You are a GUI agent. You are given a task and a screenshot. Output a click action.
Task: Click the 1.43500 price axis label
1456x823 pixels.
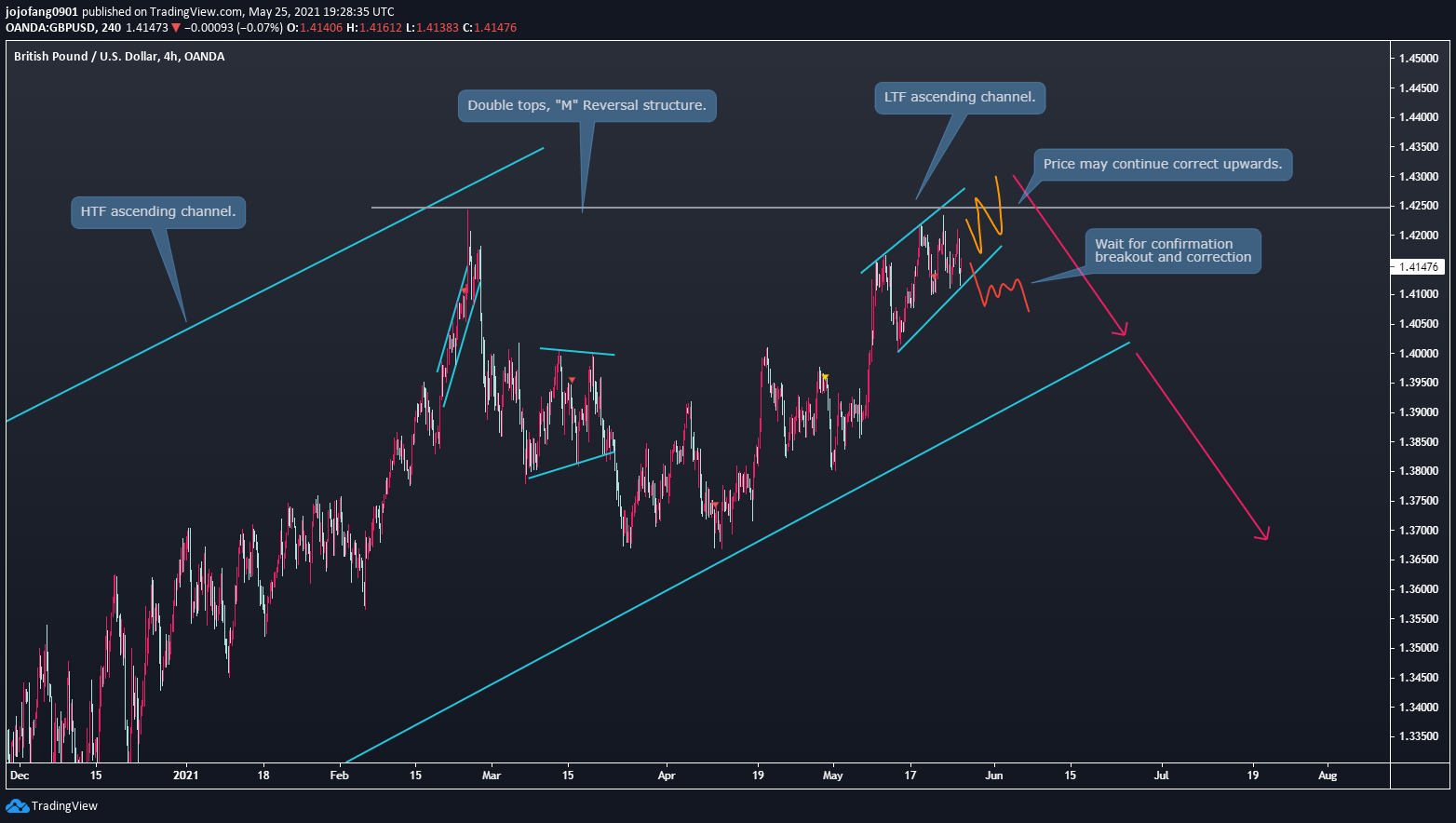point(1418,147)
